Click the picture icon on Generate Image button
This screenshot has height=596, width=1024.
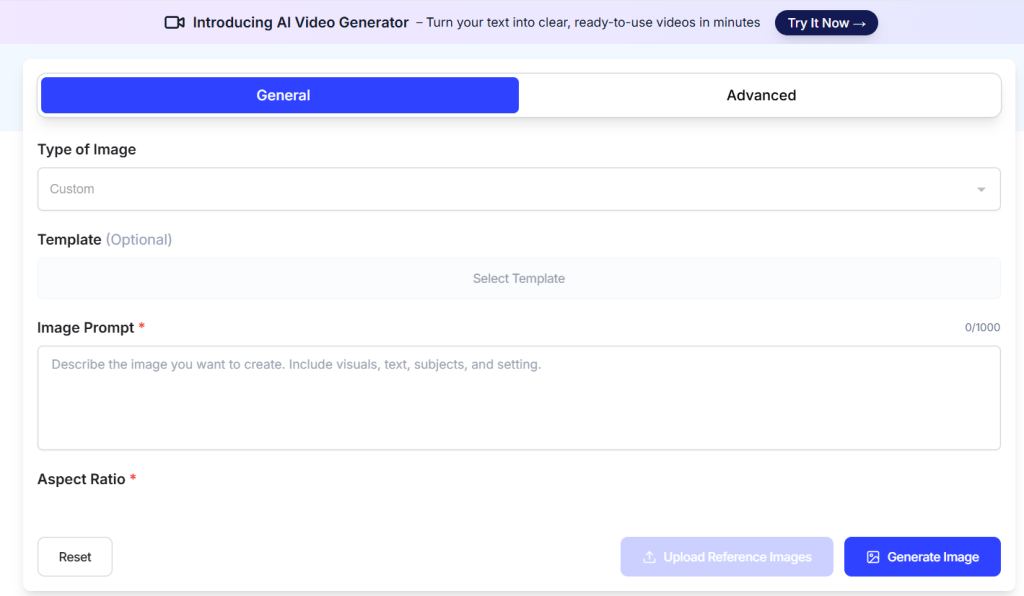[873, 557]
